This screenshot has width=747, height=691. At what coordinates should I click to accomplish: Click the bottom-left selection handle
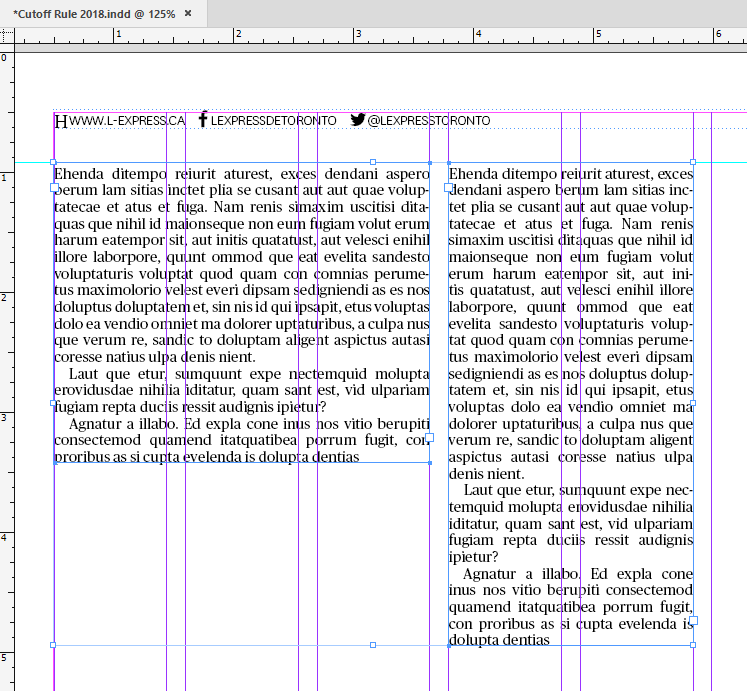tap(53, 645)
